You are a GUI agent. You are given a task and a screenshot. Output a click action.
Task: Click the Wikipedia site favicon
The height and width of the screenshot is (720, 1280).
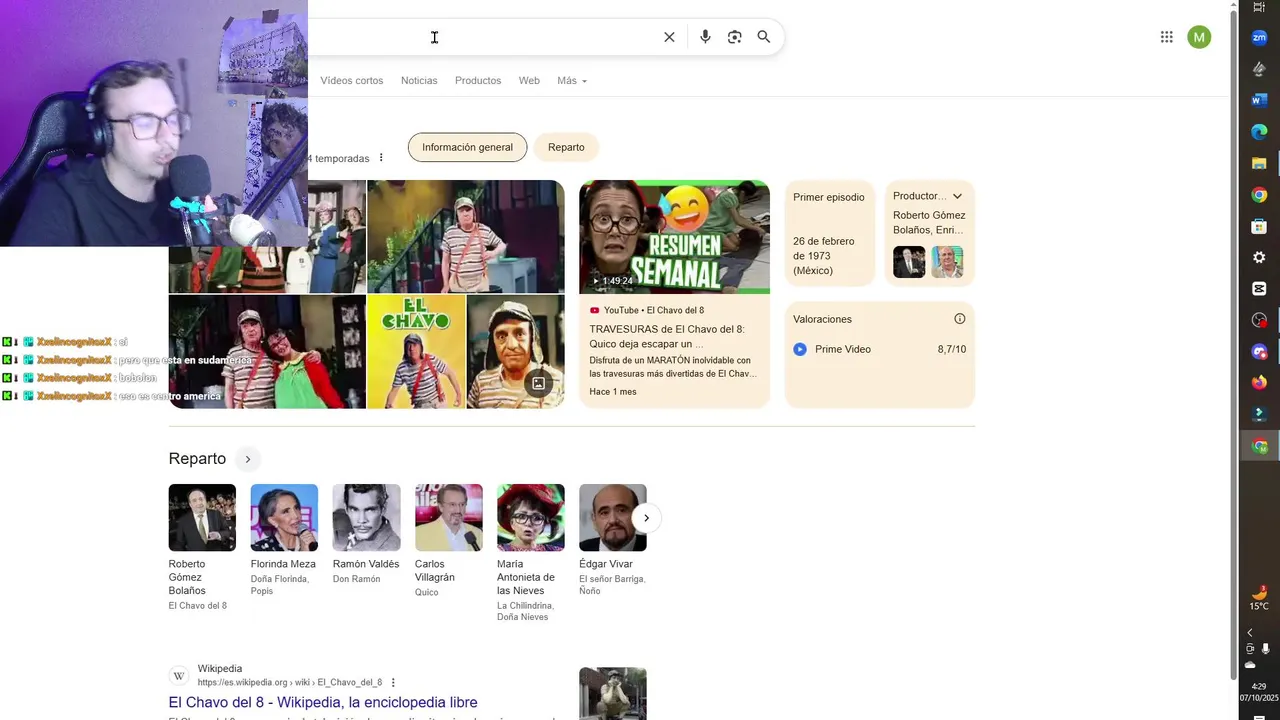[x=179, y=676]
